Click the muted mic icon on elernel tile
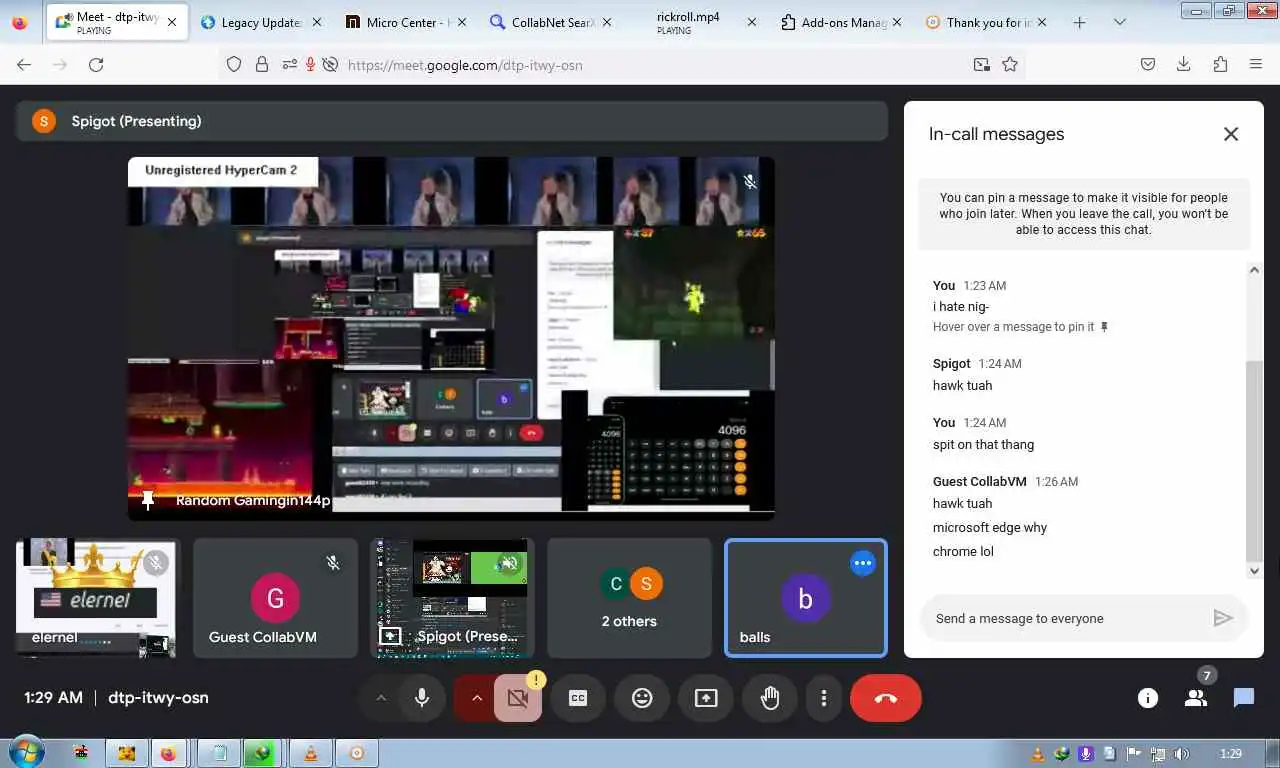 (x=155, y=563)
